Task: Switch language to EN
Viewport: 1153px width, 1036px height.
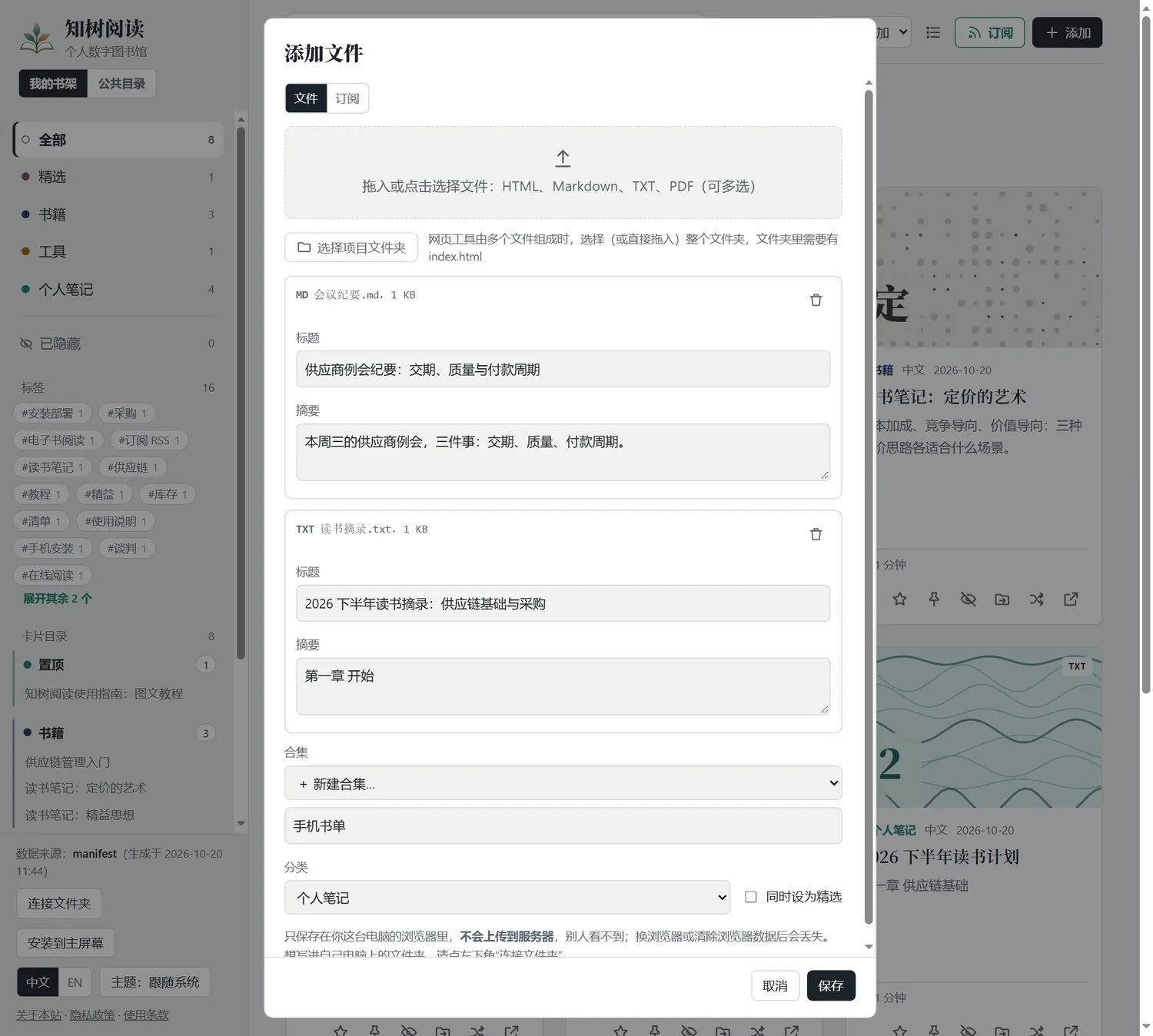Action: pyautogui.click(x=75, y=982)
